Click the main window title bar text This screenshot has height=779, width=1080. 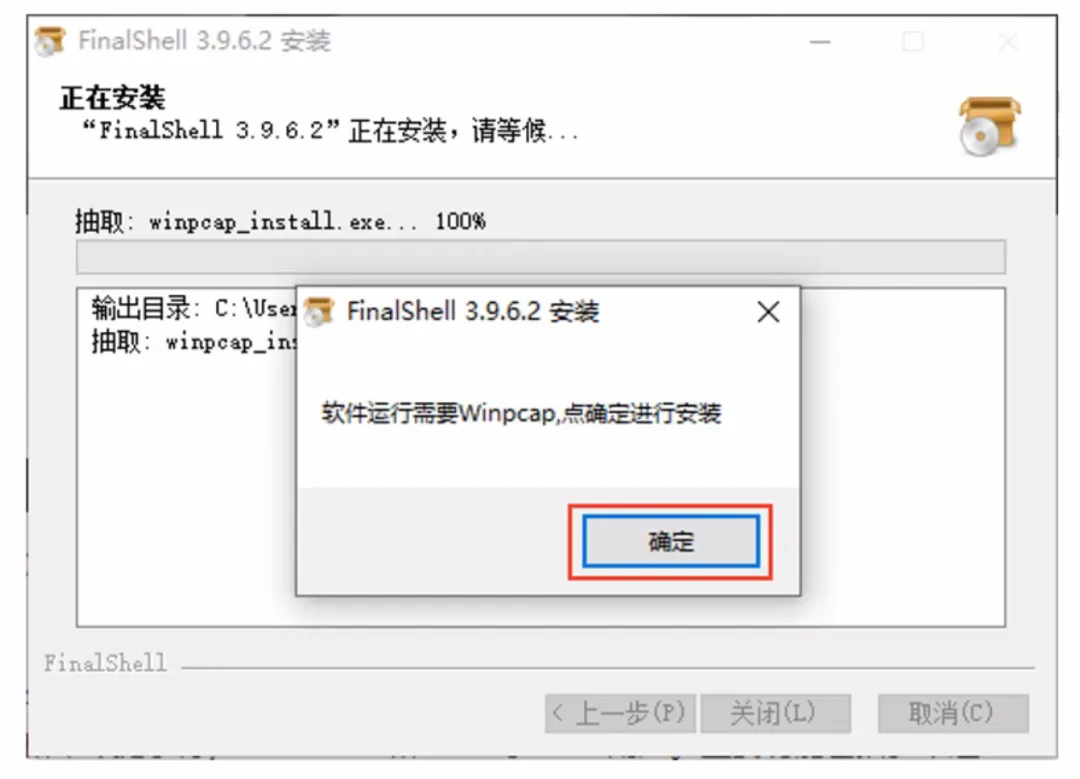pyautogui.click(x=205, y=41)
